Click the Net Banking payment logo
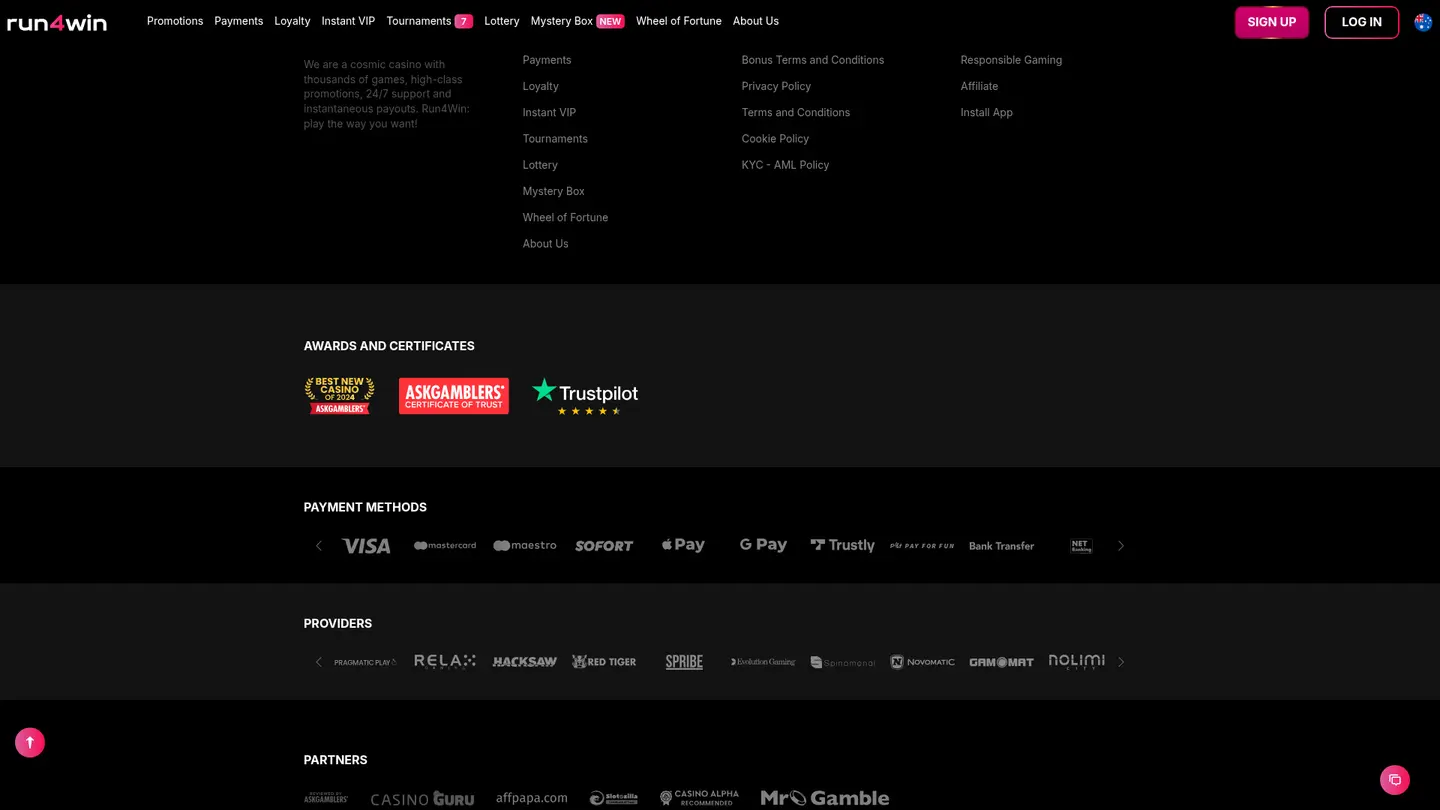 coord(1081,546)
